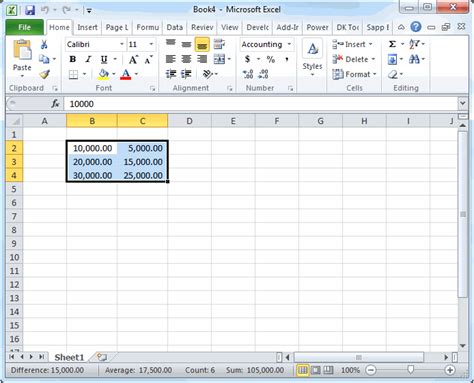Open Sort & Filter icon
Image resolution: width=474 pixels, height=383 pixels.
coord(414,44)
